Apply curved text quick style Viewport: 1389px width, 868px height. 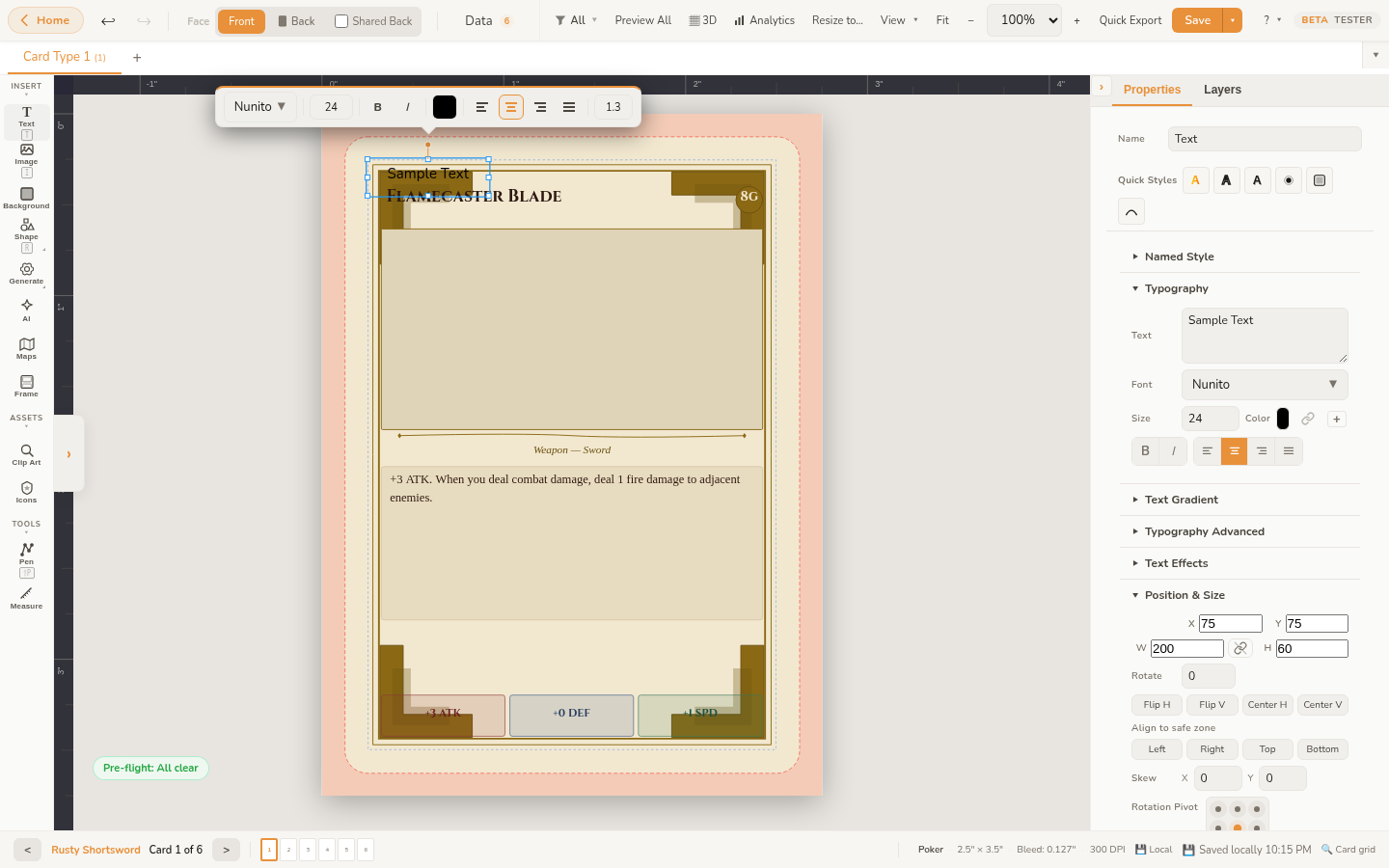(1131, 211)
